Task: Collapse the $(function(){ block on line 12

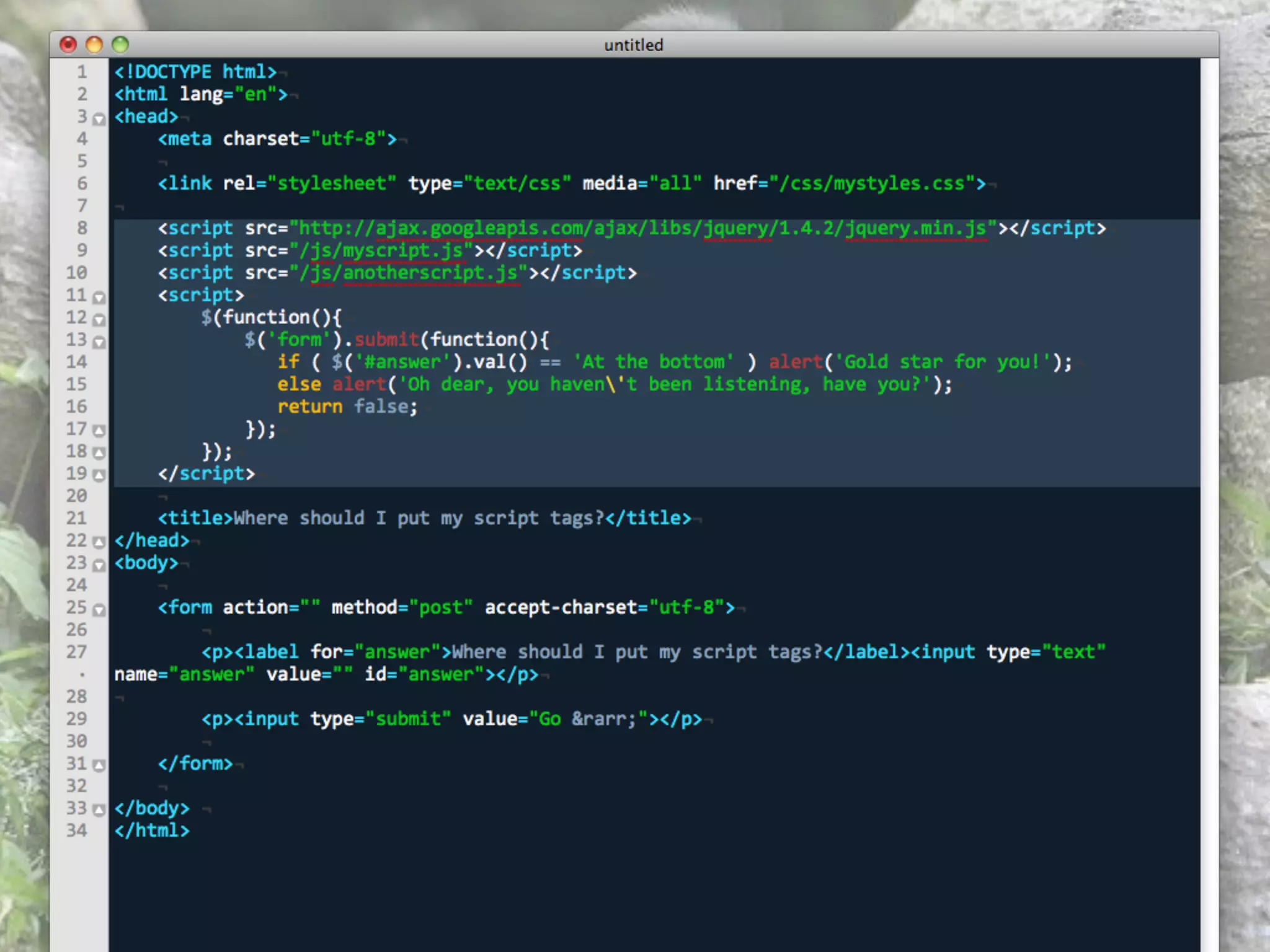Action: click(99, 320)
